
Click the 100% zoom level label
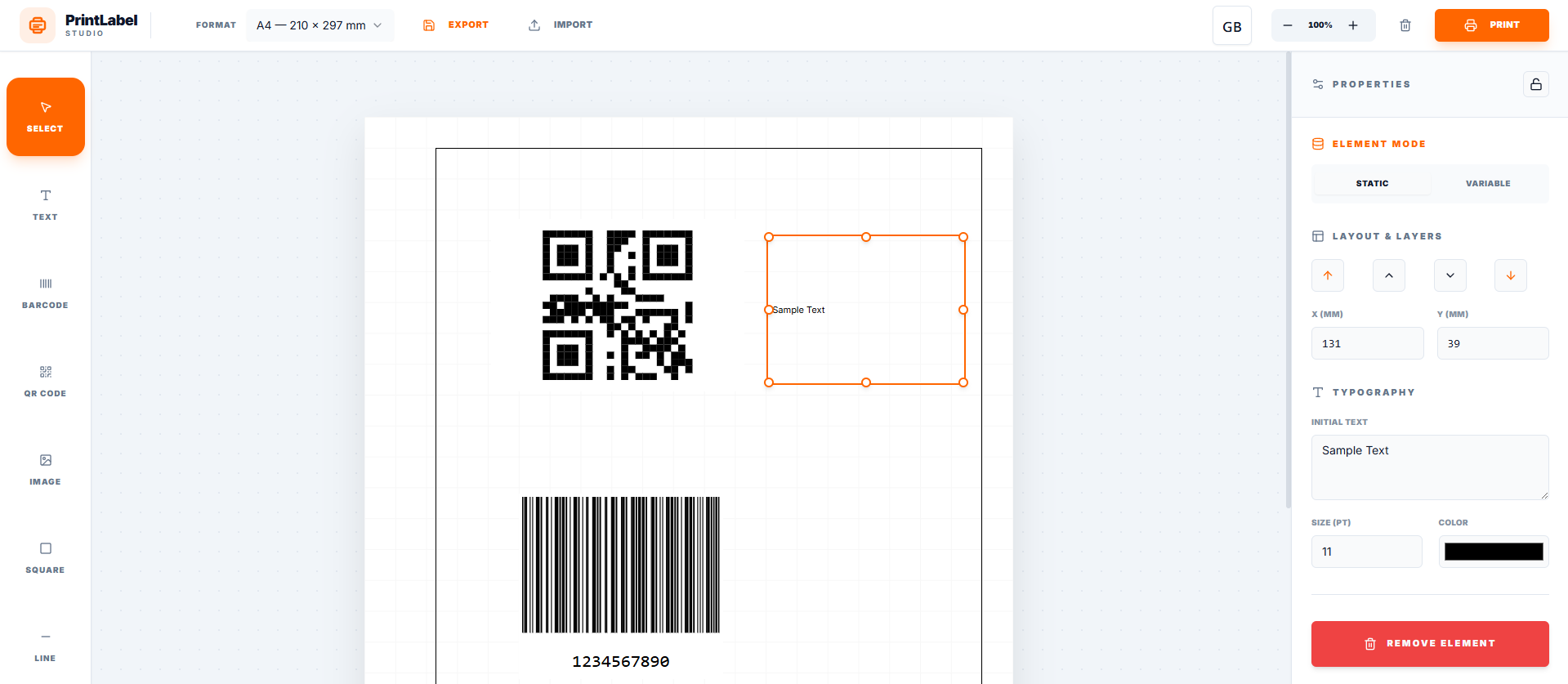coord(1320,25)
